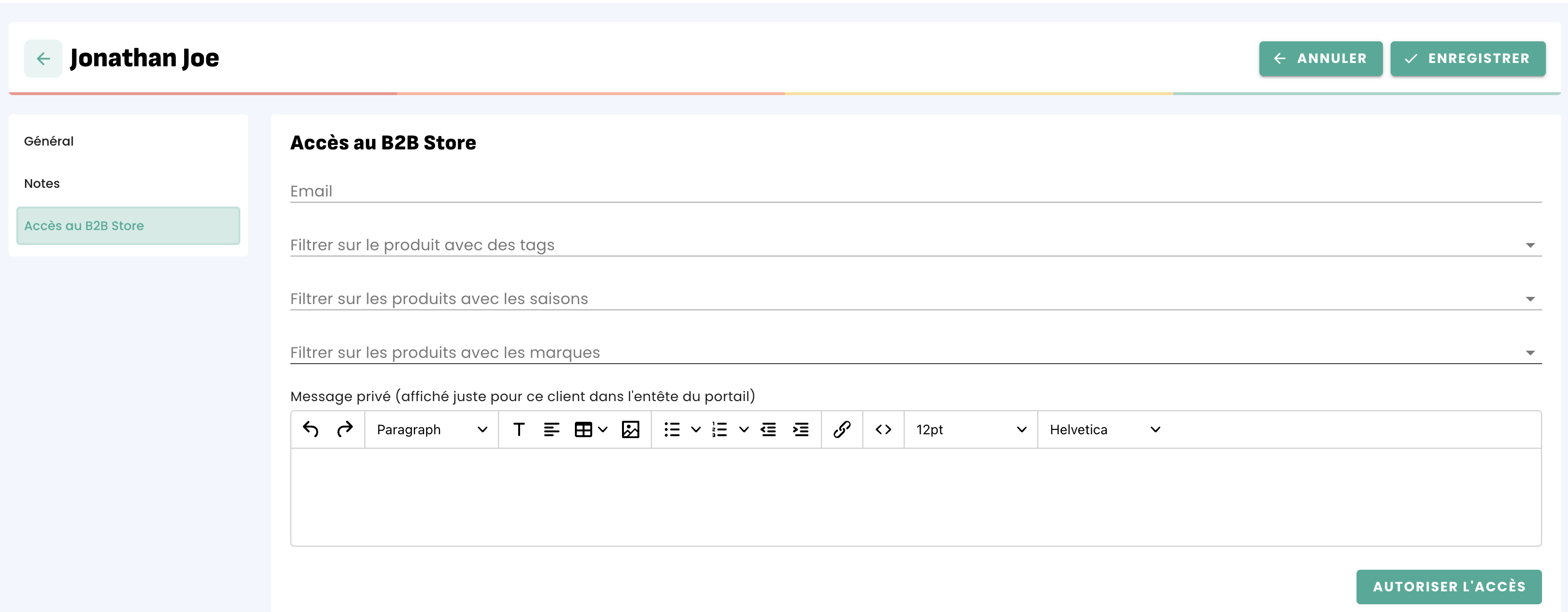Viewport: 1568px width, 612px height.
Task: Click the text alignment icon
Action: (x=551, y=429)
